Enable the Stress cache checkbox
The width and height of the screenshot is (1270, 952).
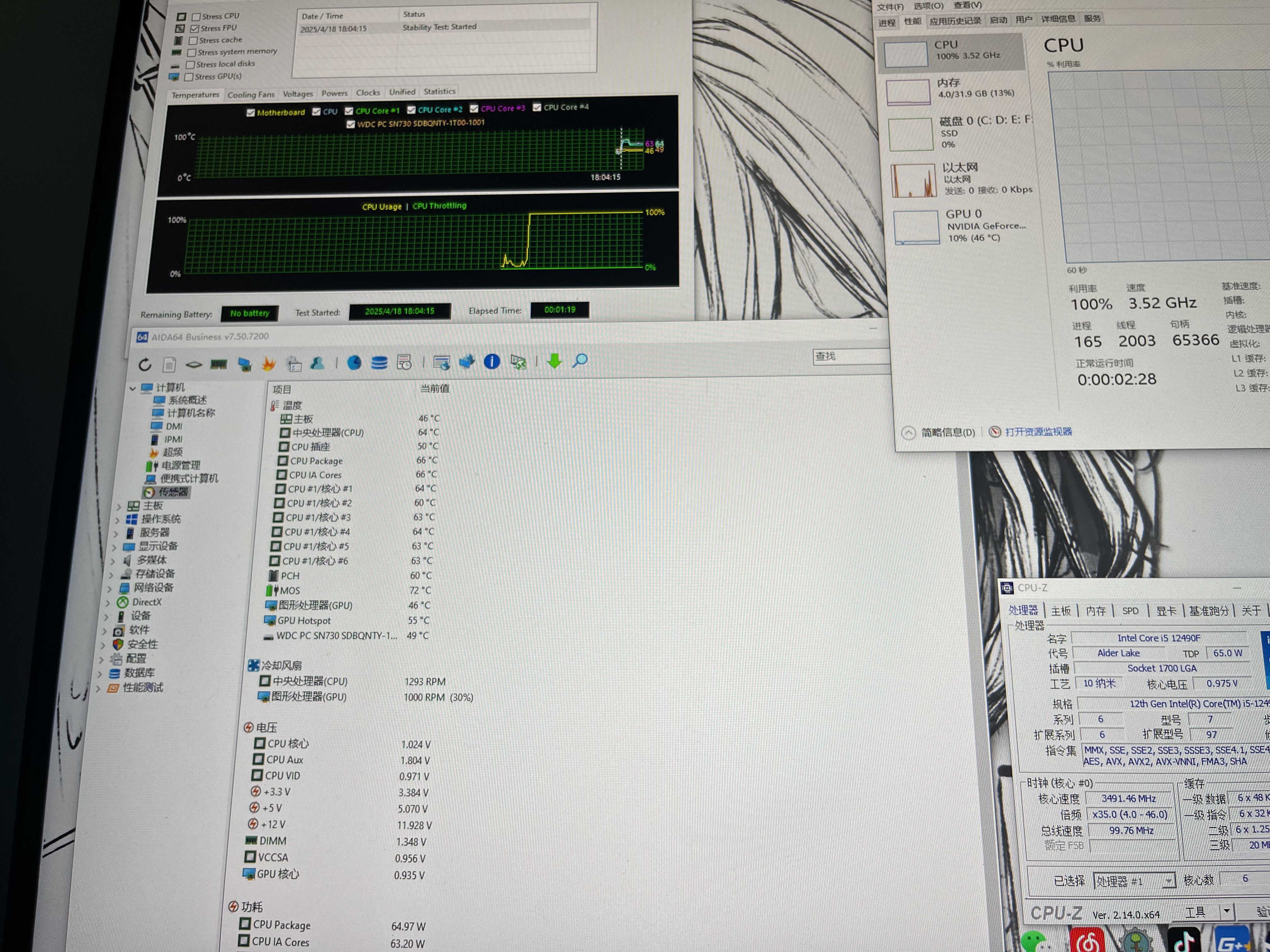(x=193, y=41)
